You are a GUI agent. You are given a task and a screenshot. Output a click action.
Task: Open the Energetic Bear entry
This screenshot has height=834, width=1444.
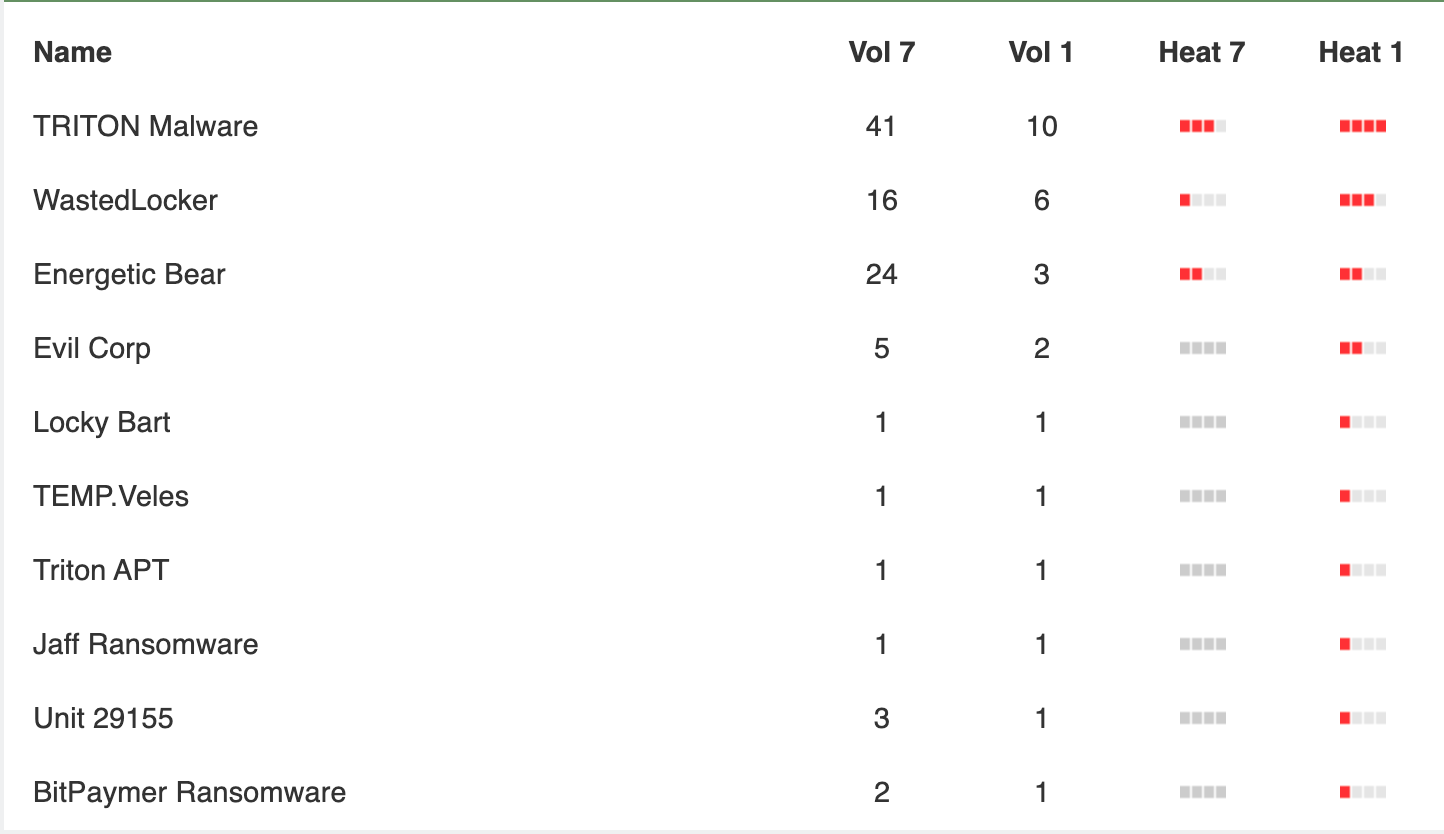click(129, 274)
